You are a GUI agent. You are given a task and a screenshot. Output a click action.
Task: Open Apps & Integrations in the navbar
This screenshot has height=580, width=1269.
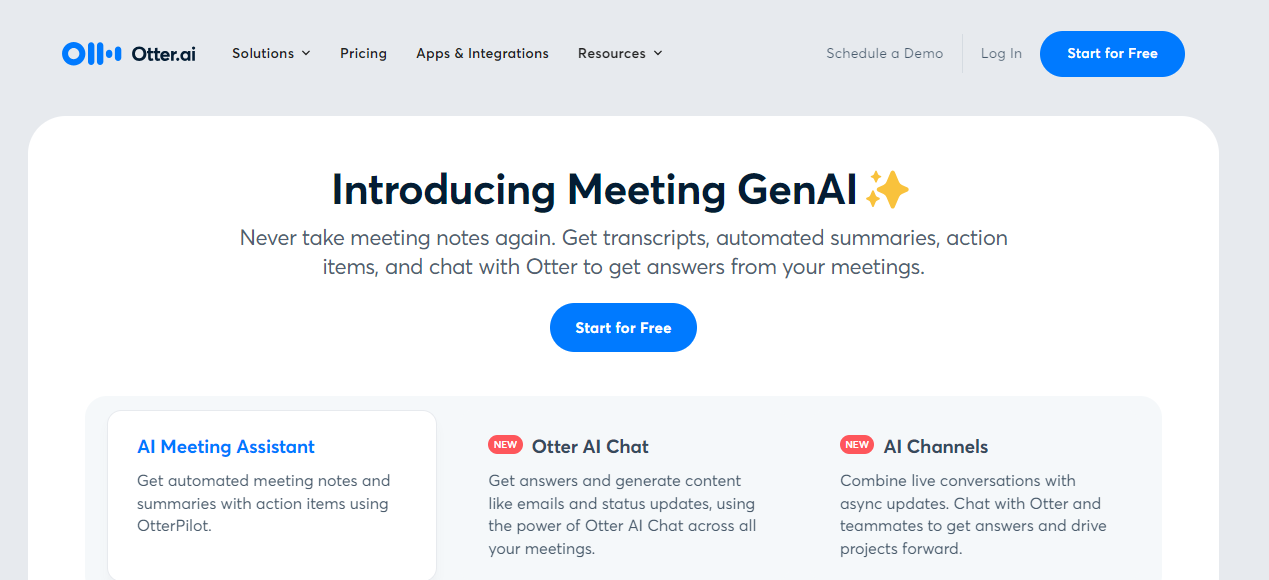click(x=482, y=53)
